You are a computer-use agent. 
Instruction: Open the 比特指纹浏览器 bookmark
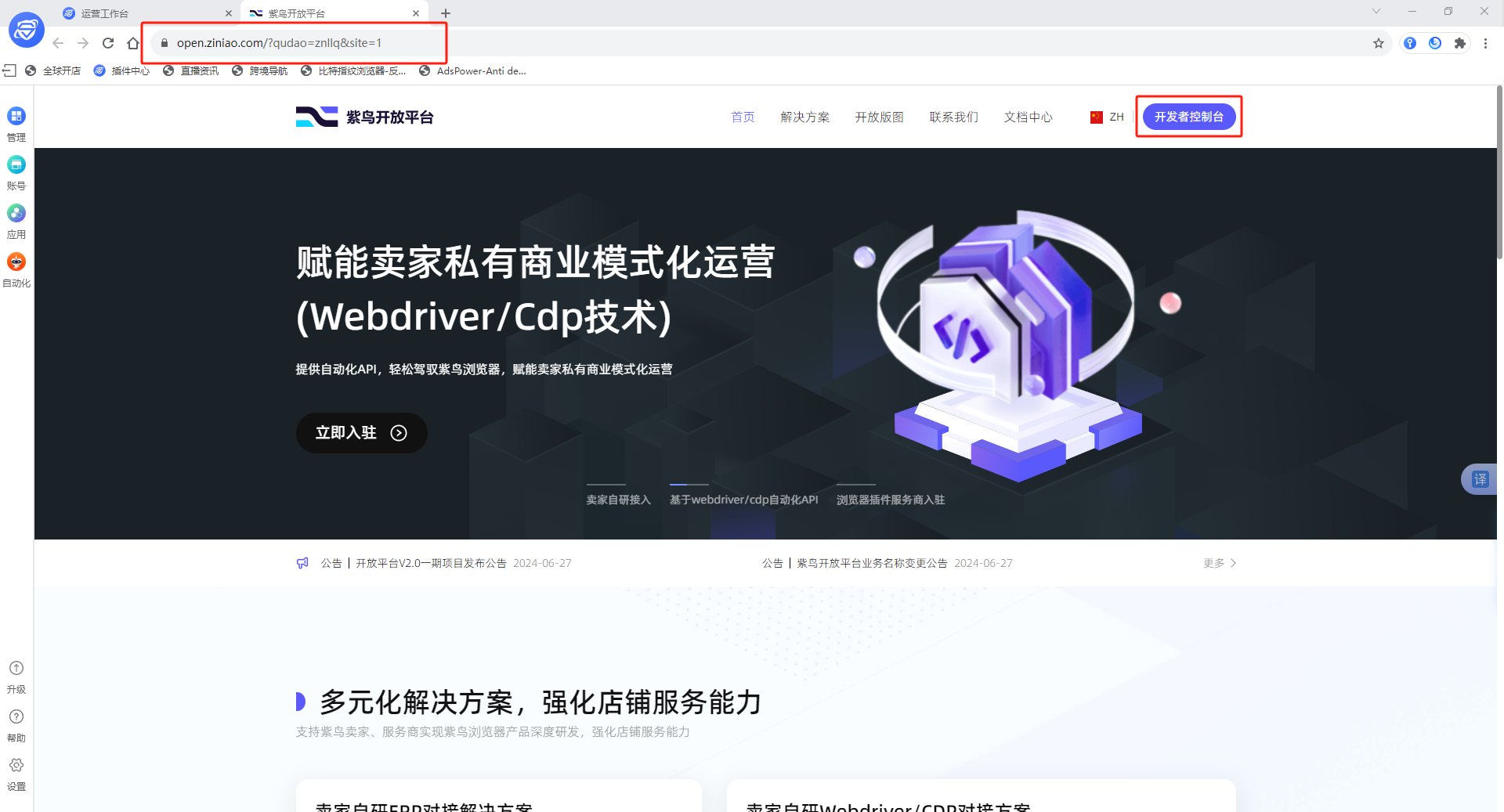pos(353,70)
